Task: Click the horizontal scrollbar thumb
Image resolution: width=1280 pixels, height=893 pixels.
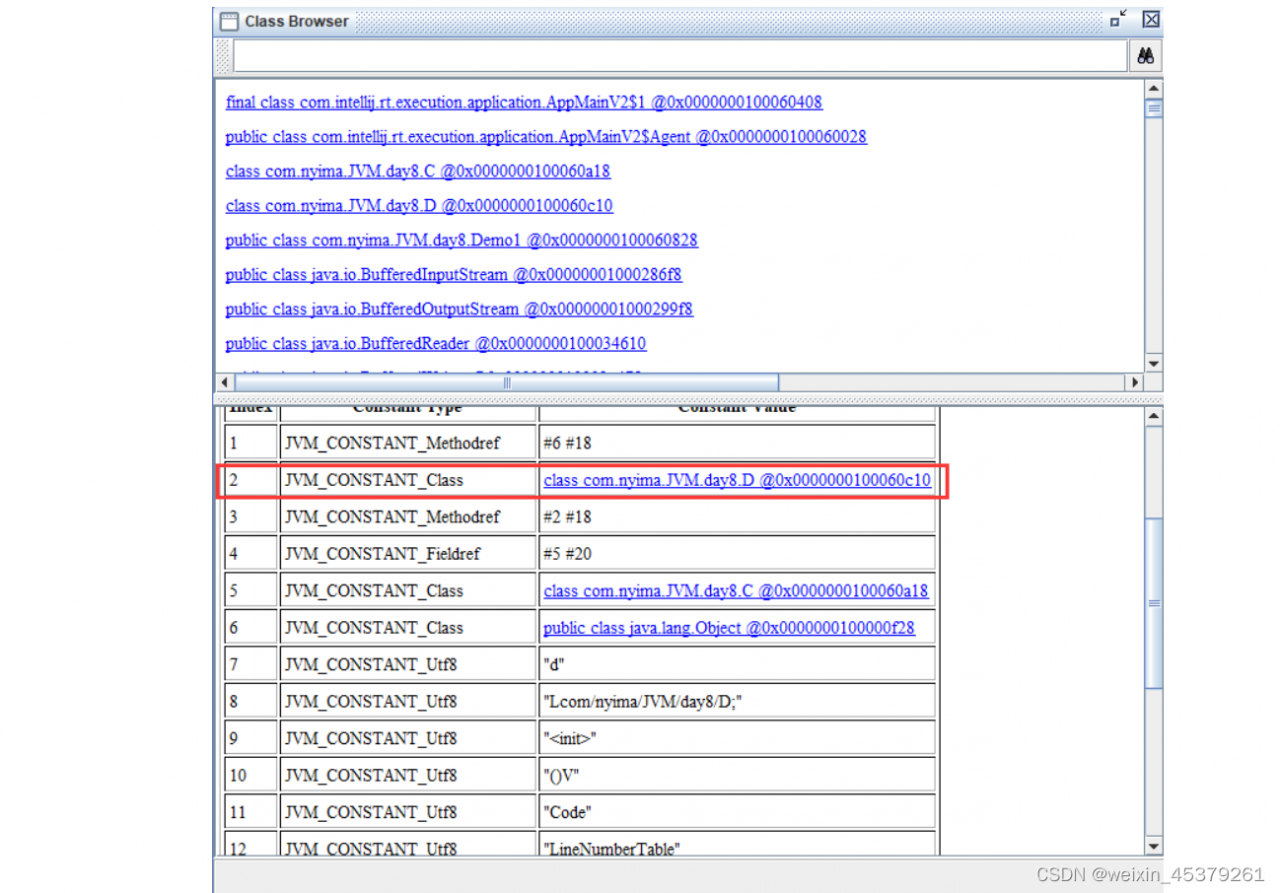Action: click(x=507, y=382)
